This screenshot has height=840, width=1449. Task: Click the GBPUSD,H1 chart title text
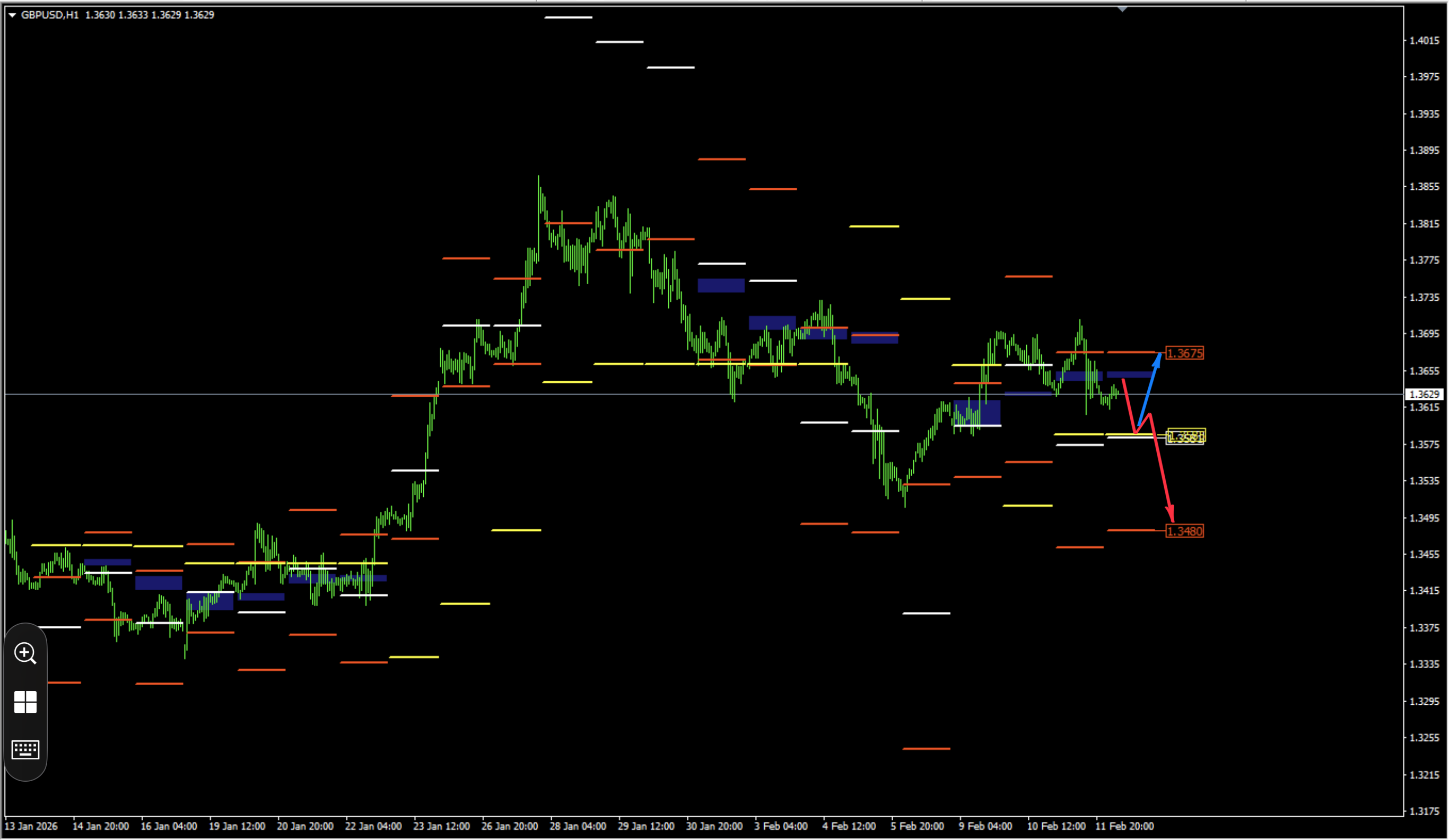coord(49,15)
